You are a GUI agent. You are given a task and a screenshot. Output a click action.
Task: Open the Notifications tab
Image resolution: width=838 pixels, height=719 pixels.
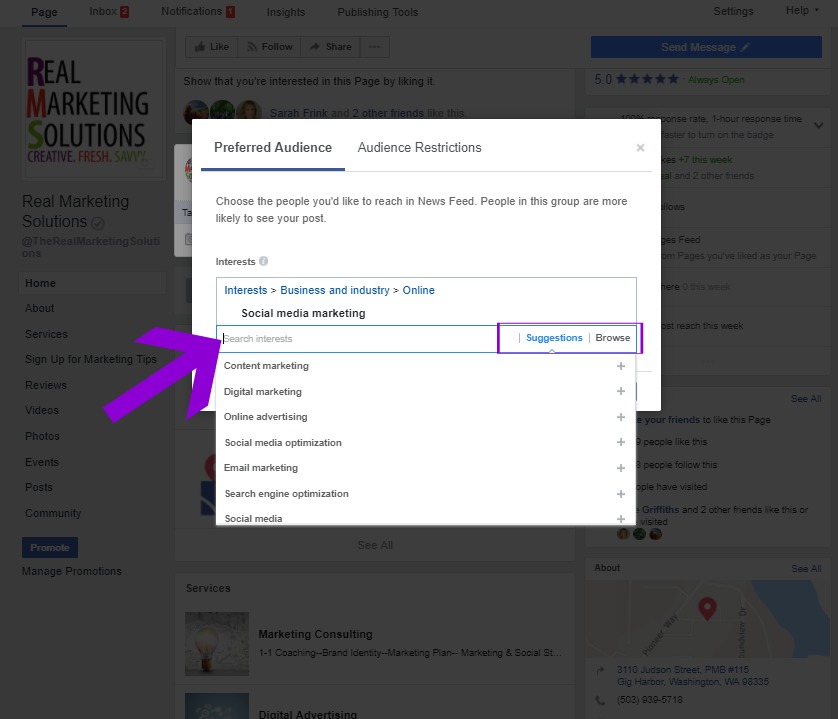tap(198, 12)
